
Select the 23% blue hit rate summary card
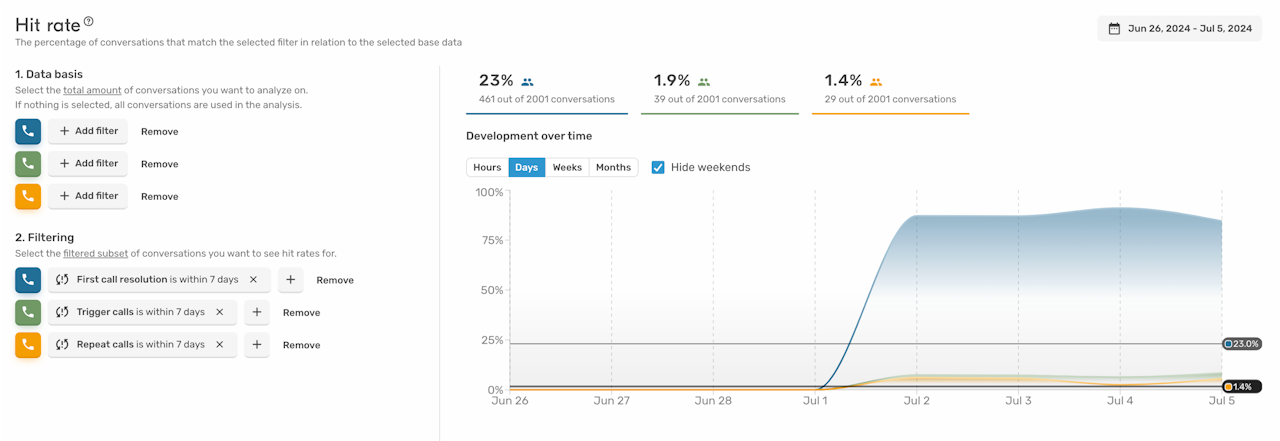[547, 89]
